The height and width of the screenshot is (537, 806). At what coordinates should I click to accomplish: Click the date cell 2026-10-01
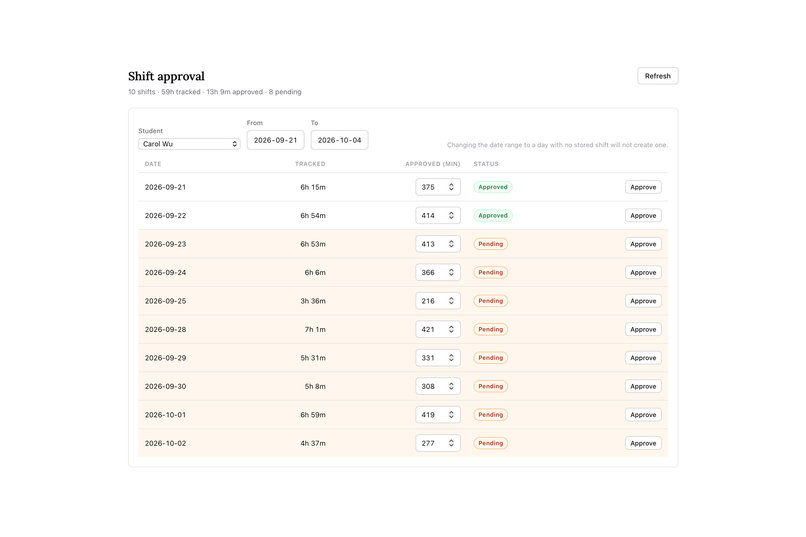click(x=166, y=415)
